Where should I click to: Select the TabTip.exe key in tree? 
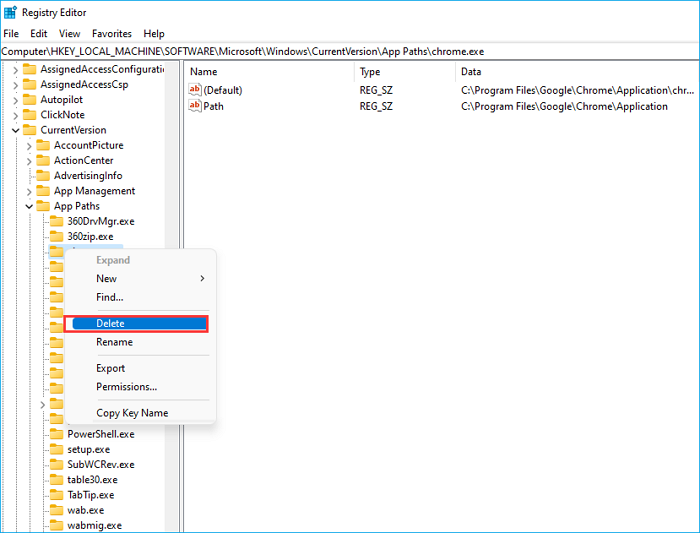pyautogui.click(x=90, y=495)
